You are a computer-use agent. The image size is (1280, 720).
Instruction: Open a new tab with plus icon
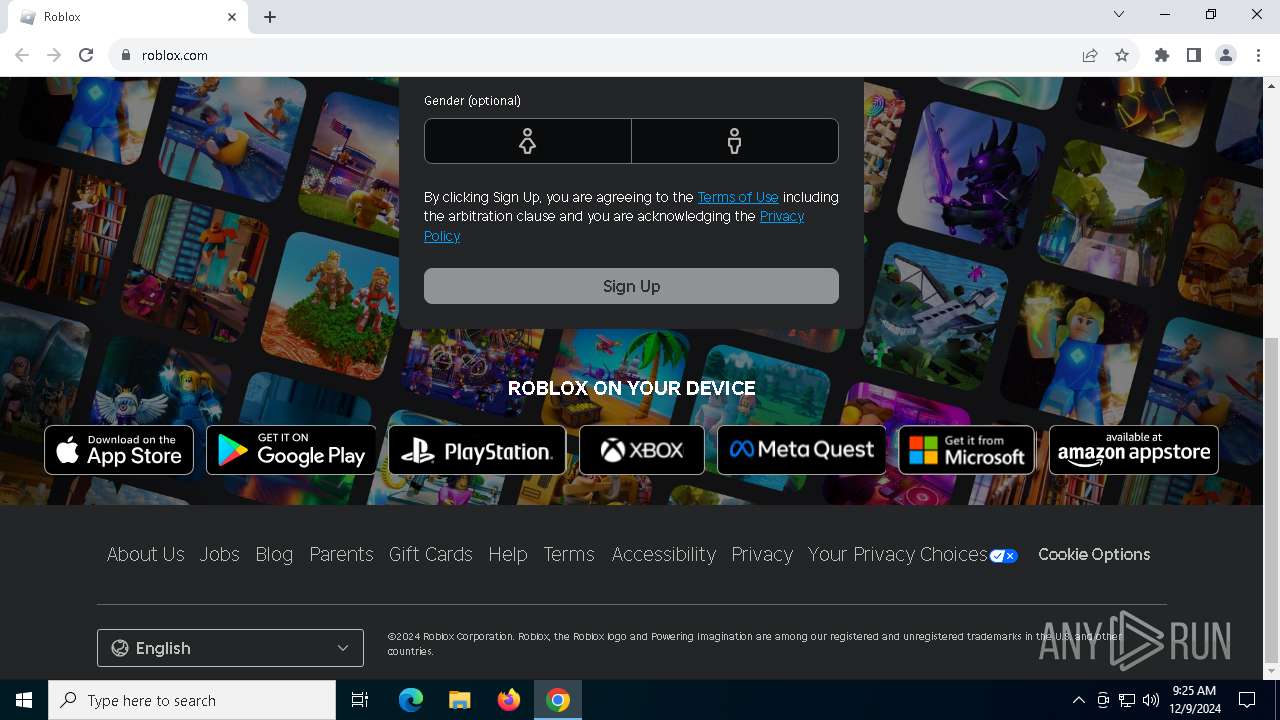[x=270, y=17]
